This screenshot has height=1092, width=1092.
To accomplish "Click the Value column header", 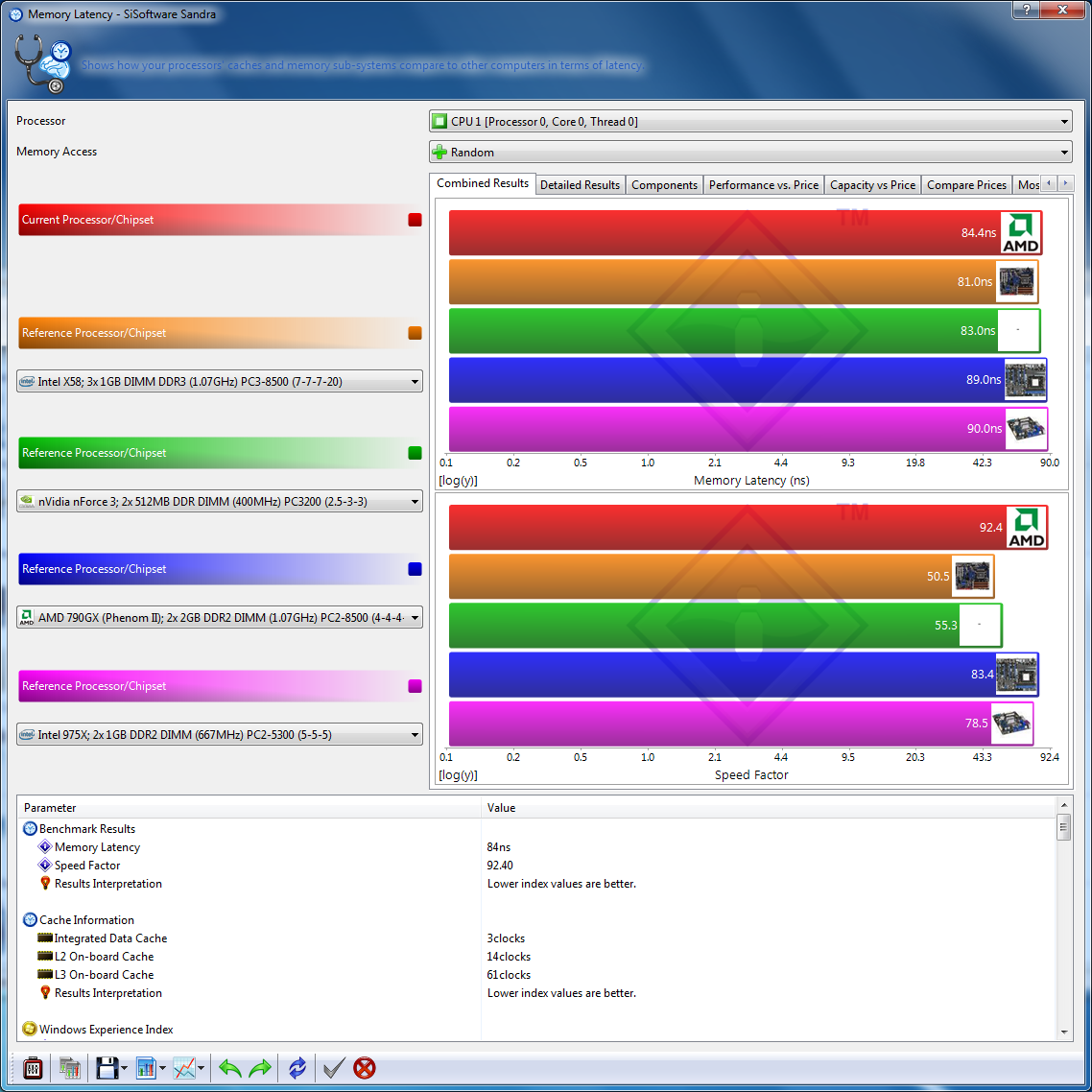I will coord(769,808).
